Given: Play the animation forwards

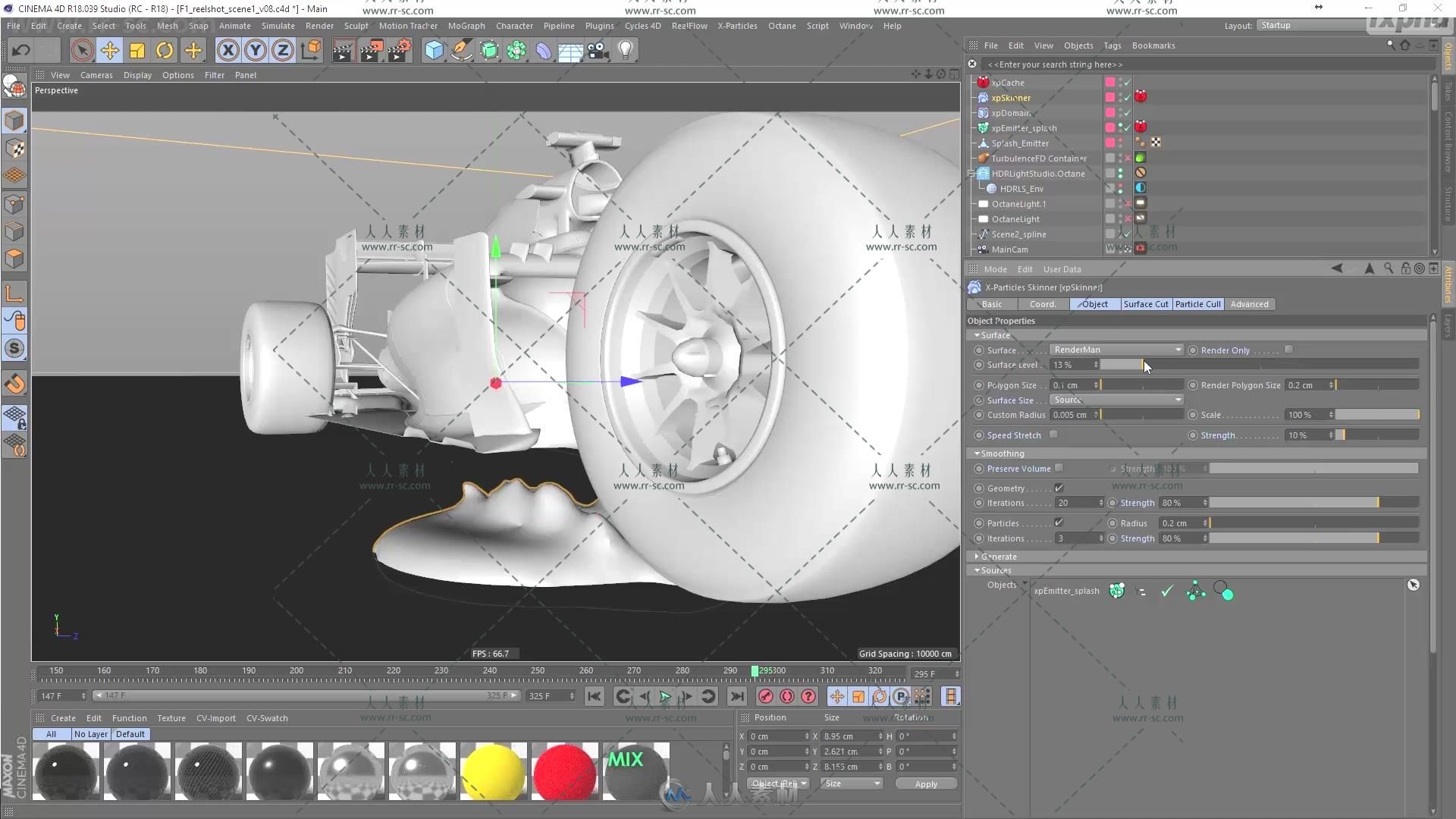Looking at the screenshot, I should point(665,696).
